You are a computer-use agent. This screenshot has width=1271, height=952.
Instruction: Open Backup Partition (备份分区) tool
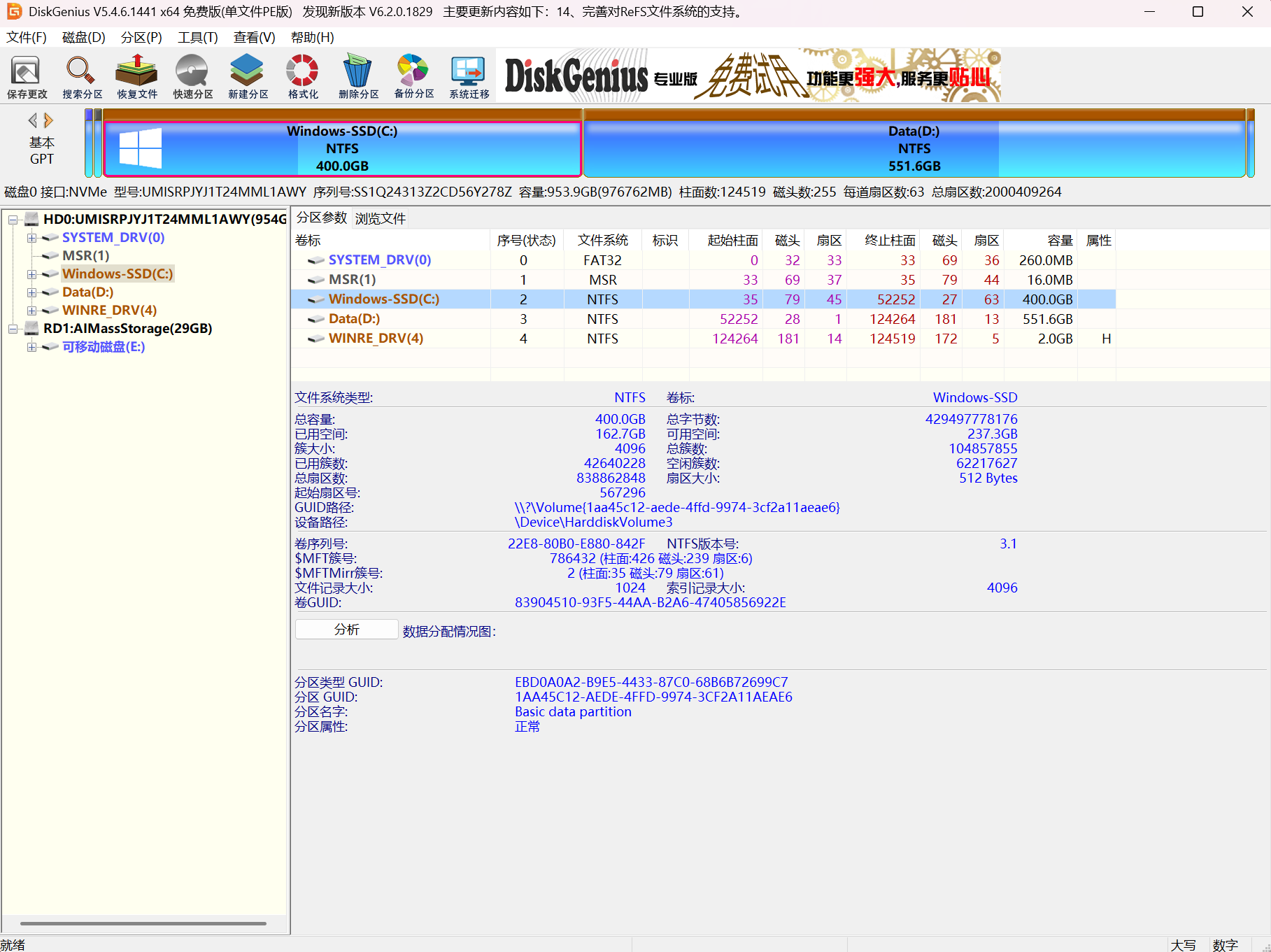click(413, 76)
